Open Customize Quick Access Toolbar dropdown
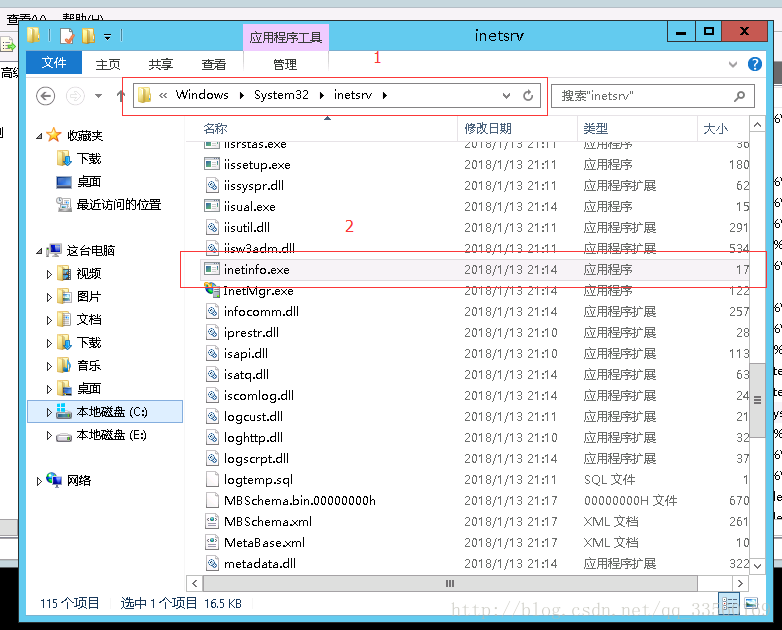This screenshot has width=782, height=630. 107,36
